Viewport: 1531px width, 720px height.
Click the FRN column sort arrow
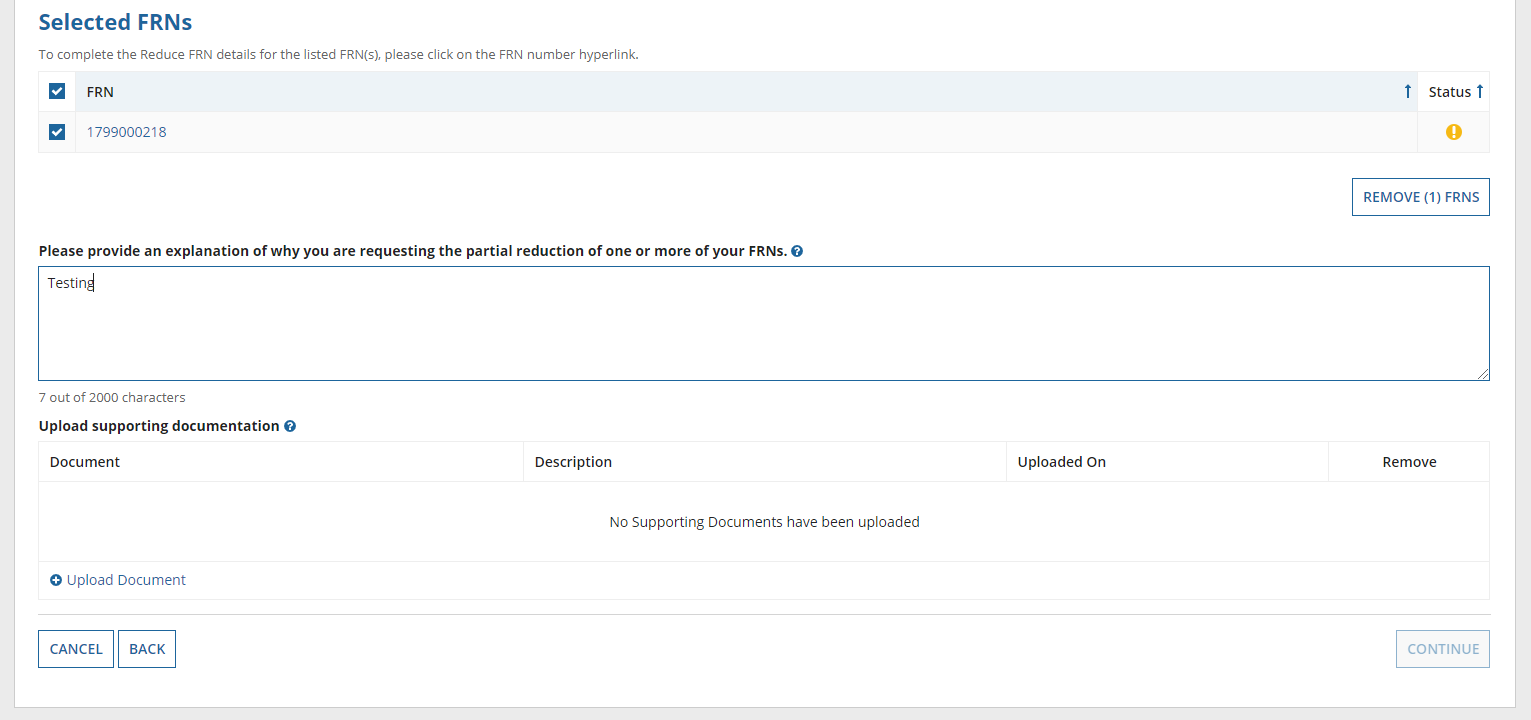(1407, 92)
